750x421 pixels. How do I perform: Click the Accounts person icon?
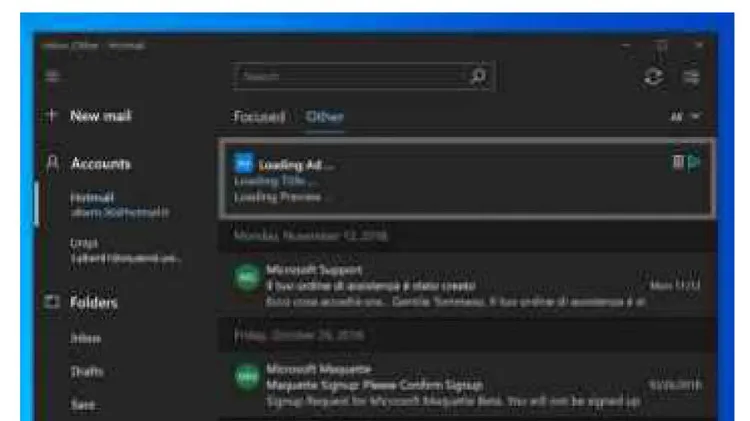(53, 163)
